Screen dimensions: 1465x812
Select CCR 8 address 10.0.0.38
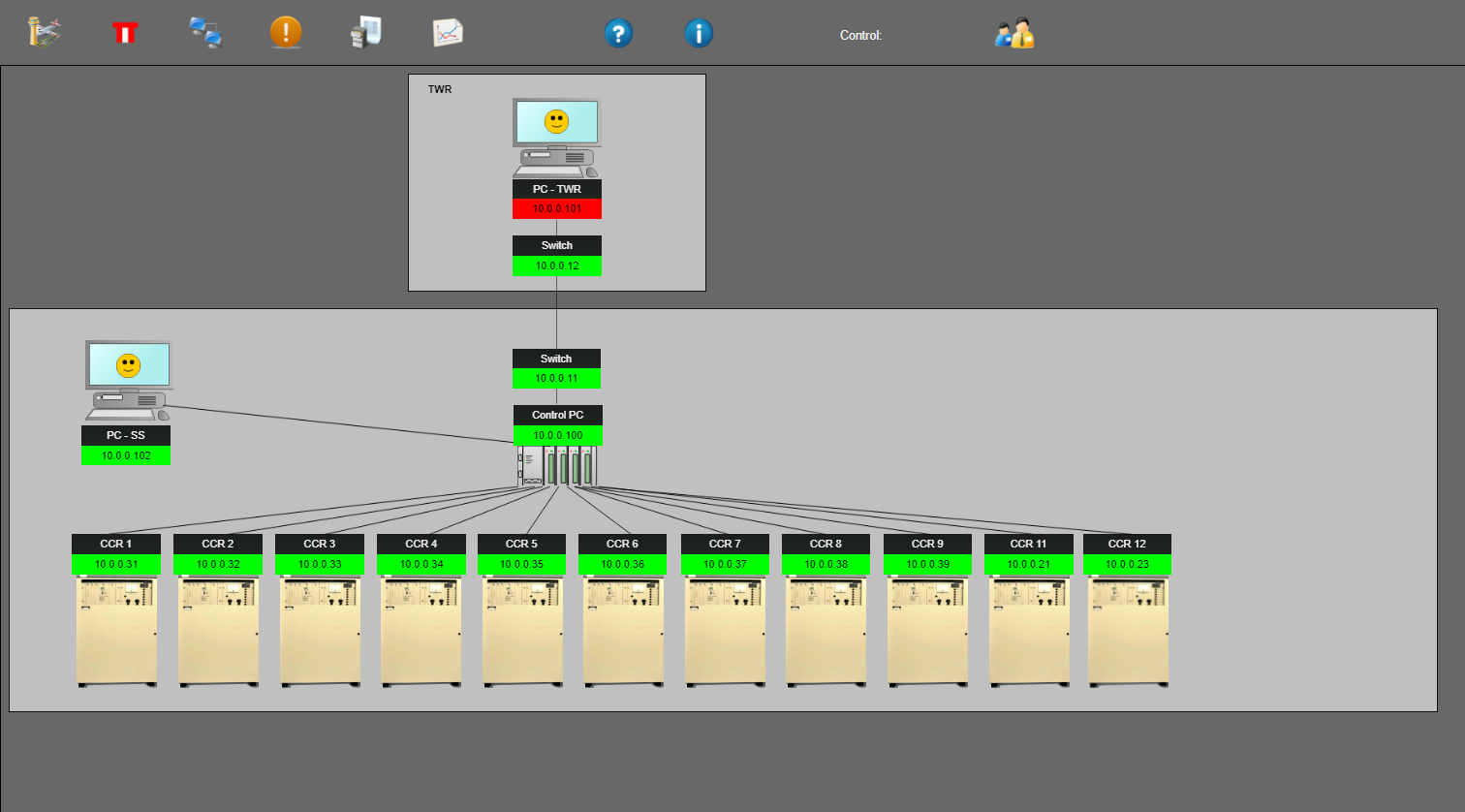click(826, 564)
